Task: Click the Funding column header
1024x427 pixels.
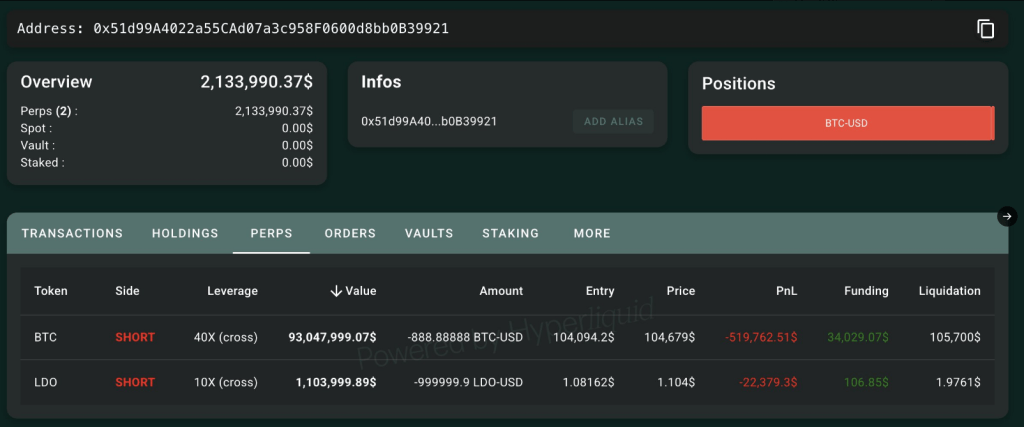Action: 866,291
